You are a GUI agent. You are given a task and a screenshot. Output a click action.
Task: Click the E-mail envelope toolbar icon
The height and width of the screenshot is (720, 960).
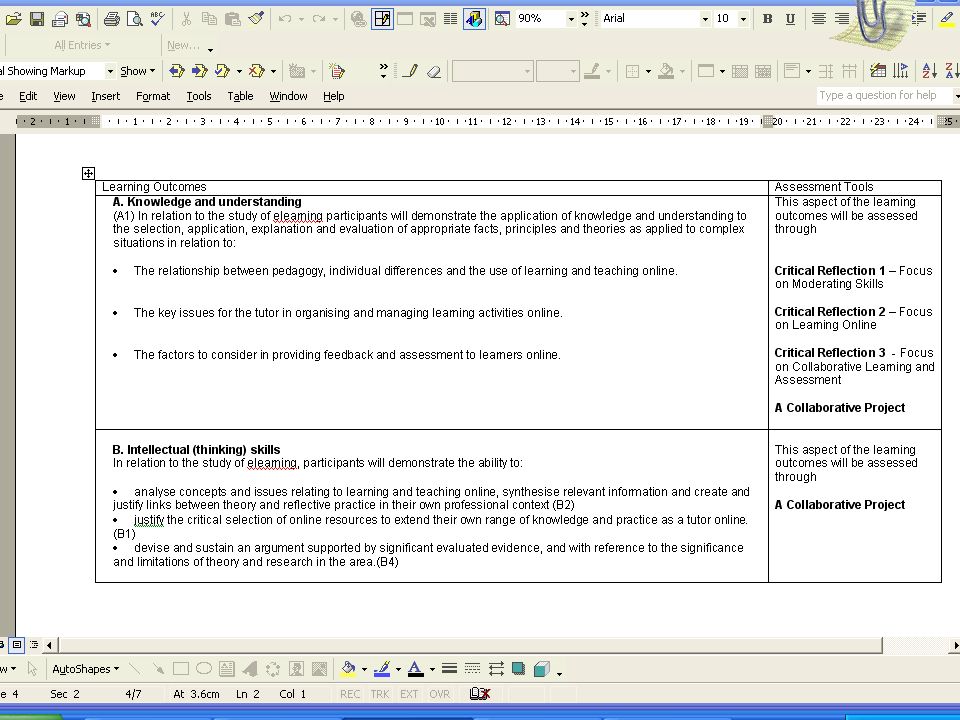click(x=60, y=19)
